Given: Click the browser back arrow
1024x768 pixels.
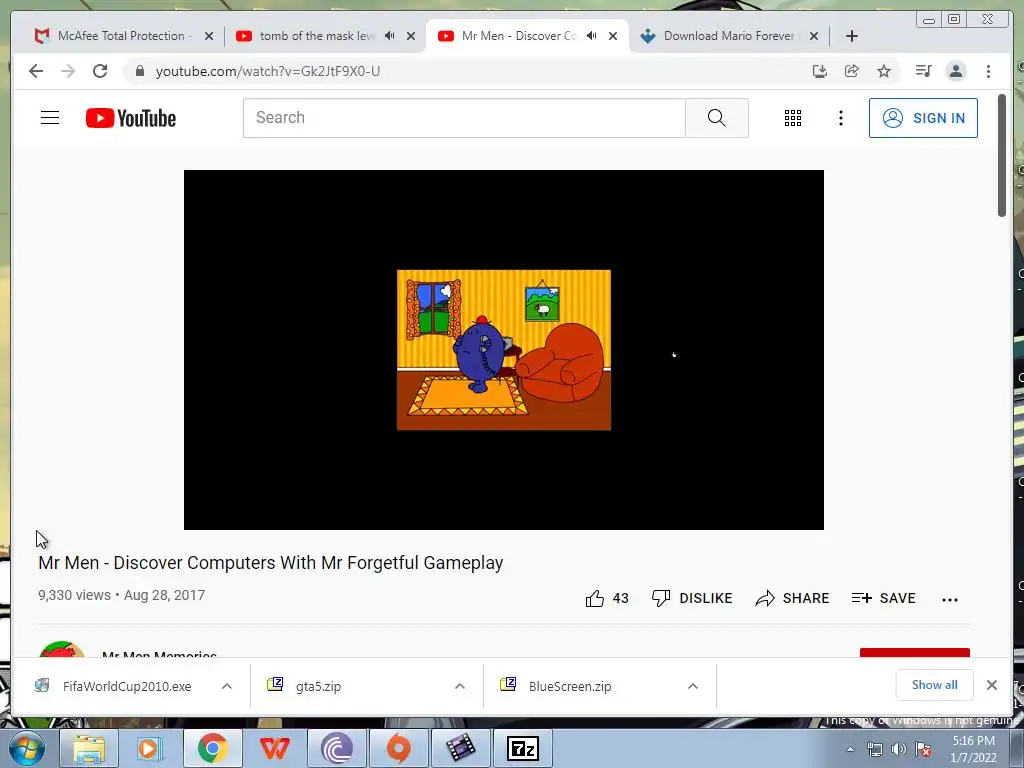Looking at the screenshot, I should [36, 71].
